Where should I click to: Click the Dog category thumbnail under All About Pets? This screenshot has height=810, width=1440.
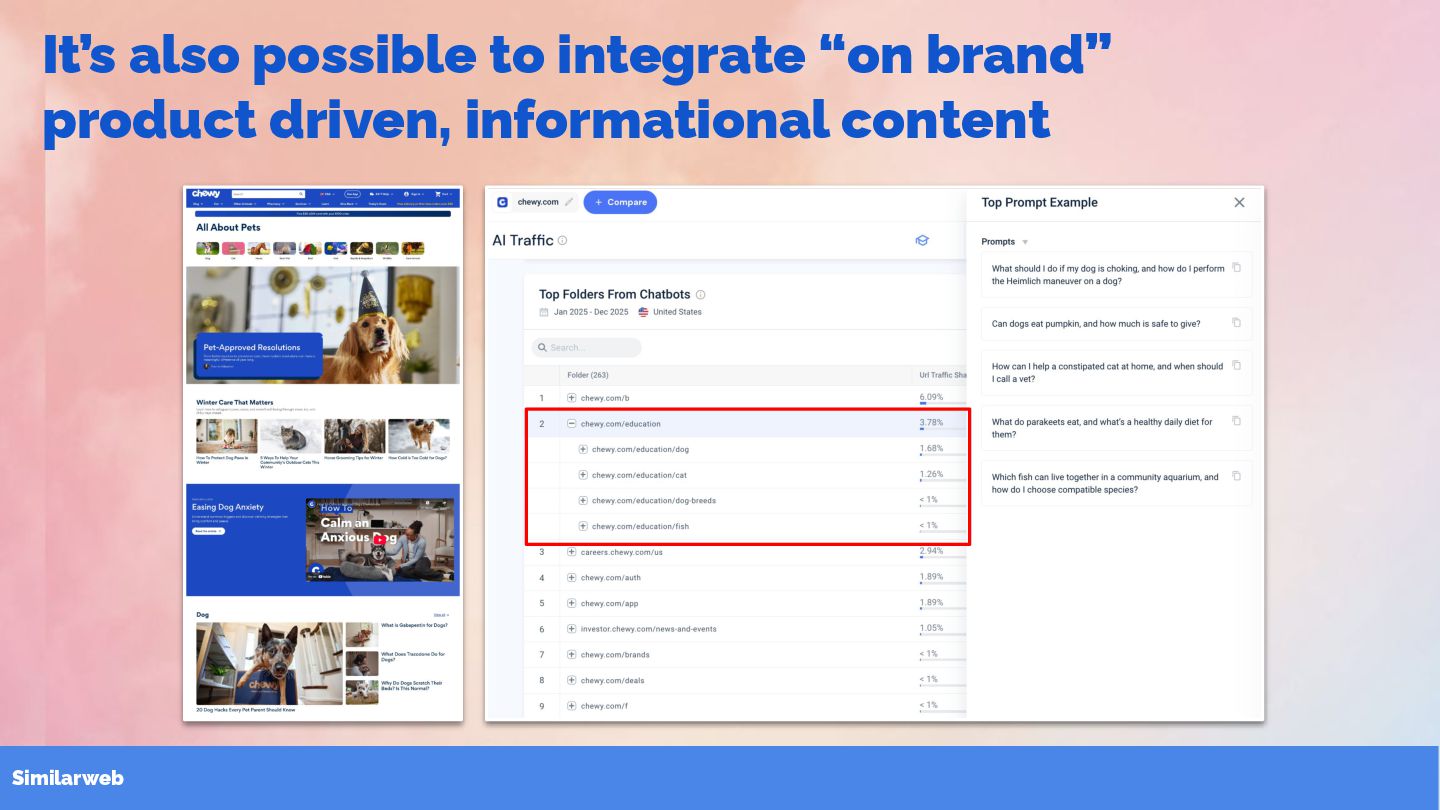pyautogui.click(x=207, y=248)
